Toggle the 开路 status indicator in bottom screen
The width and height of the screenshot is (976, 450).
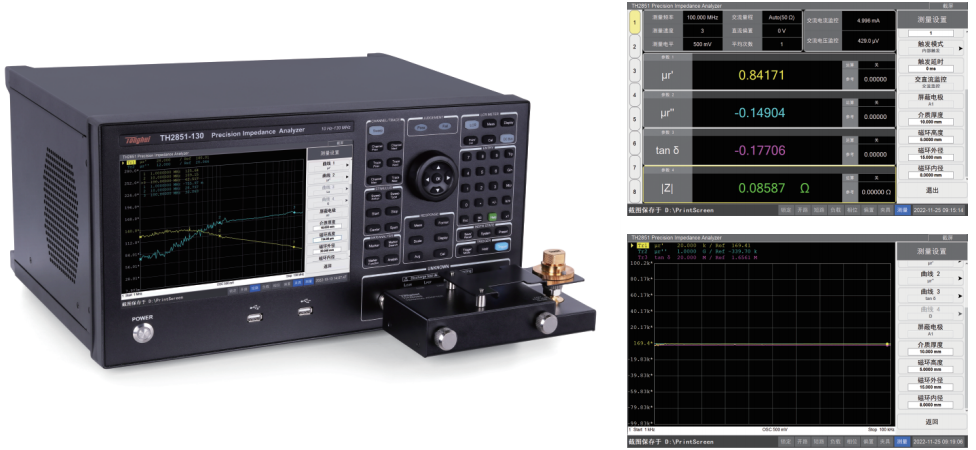[803, 440]
